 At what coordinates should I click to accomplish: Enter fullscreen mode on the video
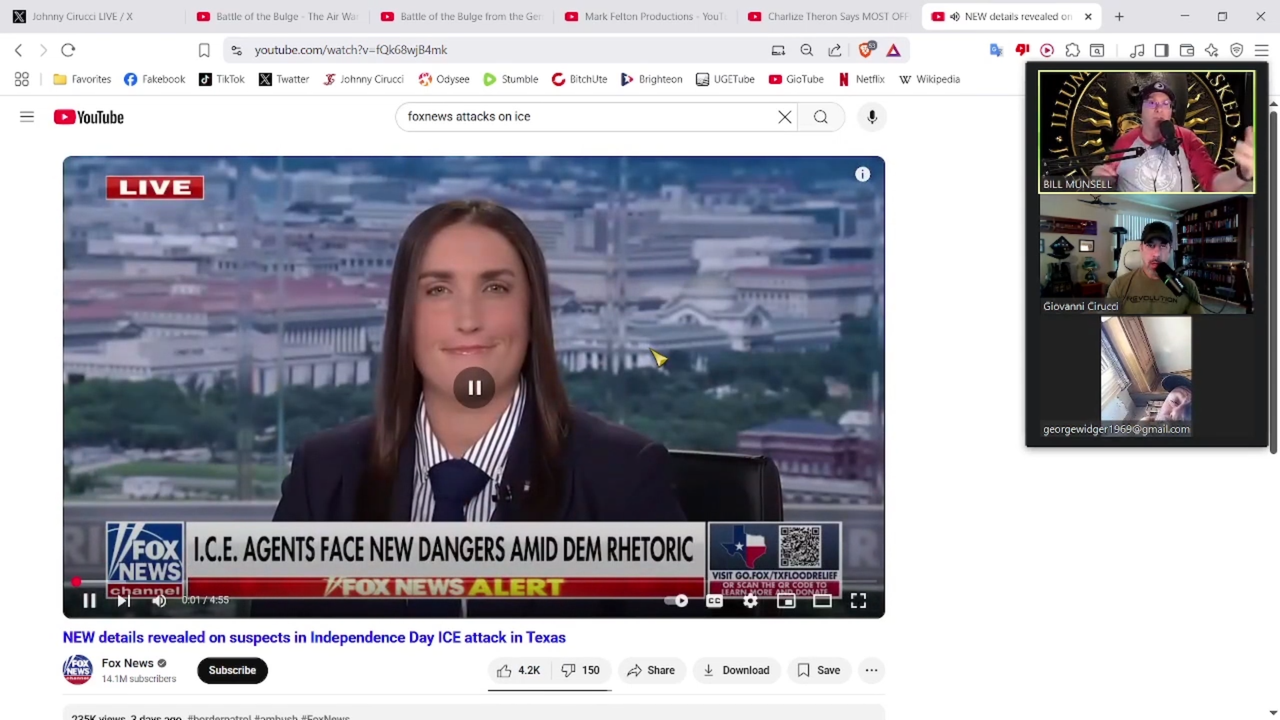(x=858, y=600)
